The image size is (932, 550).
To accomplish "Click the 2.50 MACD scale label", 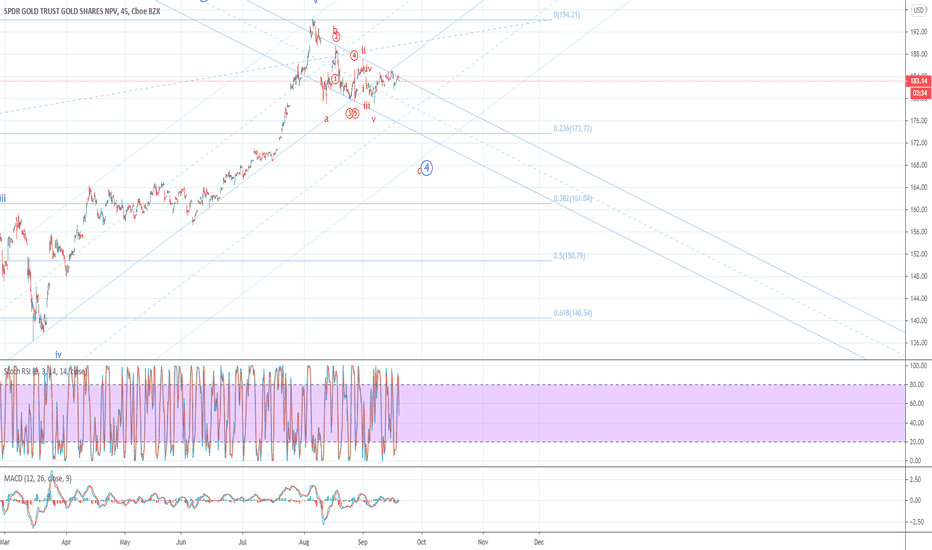I will 916,479.
